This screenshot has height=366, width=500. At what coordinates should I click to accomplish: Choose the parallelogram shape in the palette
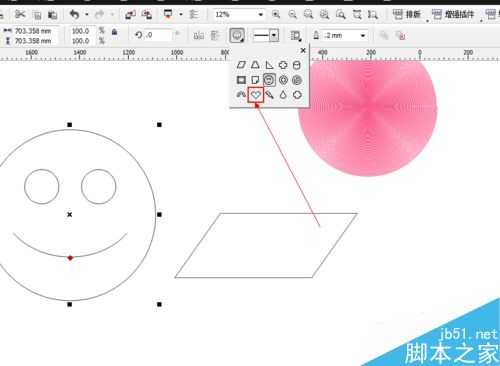(x=241, y=65)
